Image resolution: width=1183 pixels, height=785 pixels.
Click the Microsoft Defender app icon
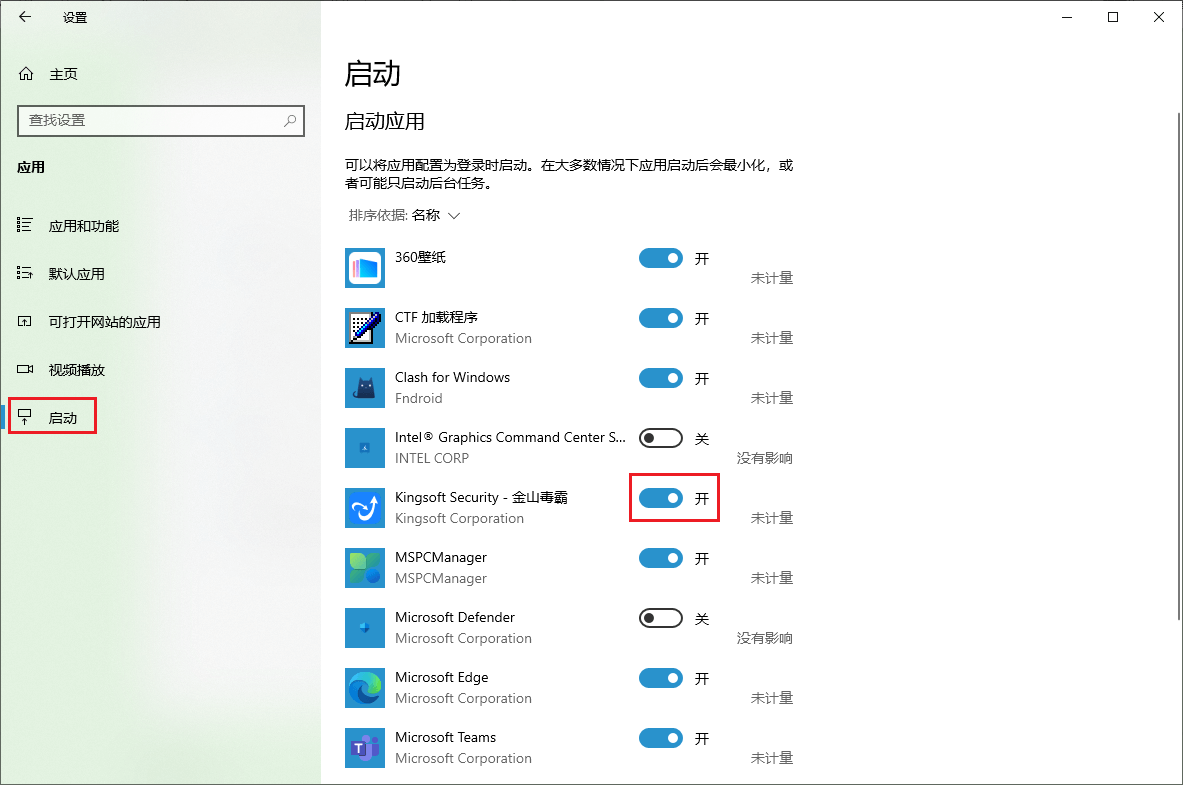[x=364, y=628]
